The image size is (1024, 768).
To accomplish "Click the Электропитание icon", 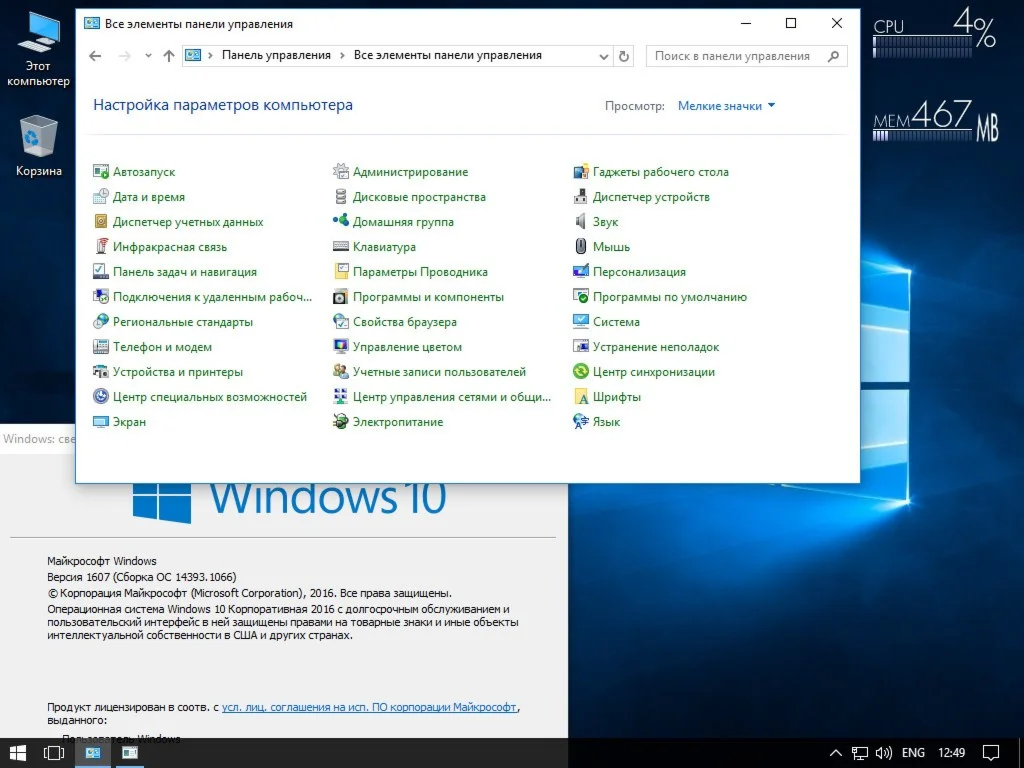I will pyautogui.click(x=341, y=422).
